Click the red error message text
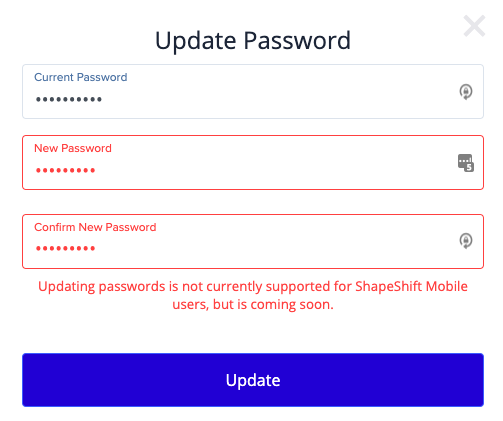The width and height of the screenshot is (503, 421). pyautogui.click(x=253, y=295)
